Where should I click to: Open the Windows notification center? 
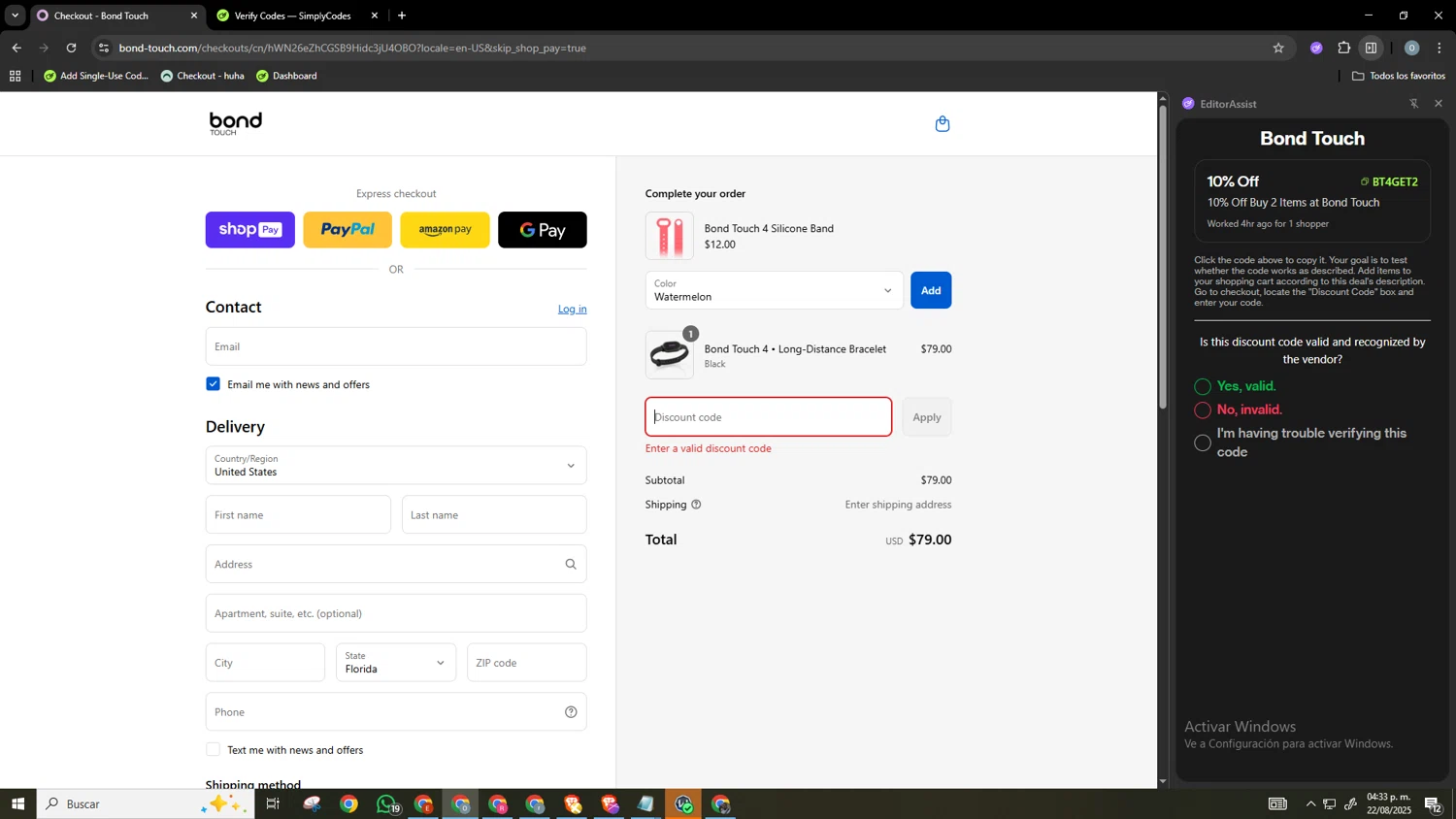coord(1433,803)
